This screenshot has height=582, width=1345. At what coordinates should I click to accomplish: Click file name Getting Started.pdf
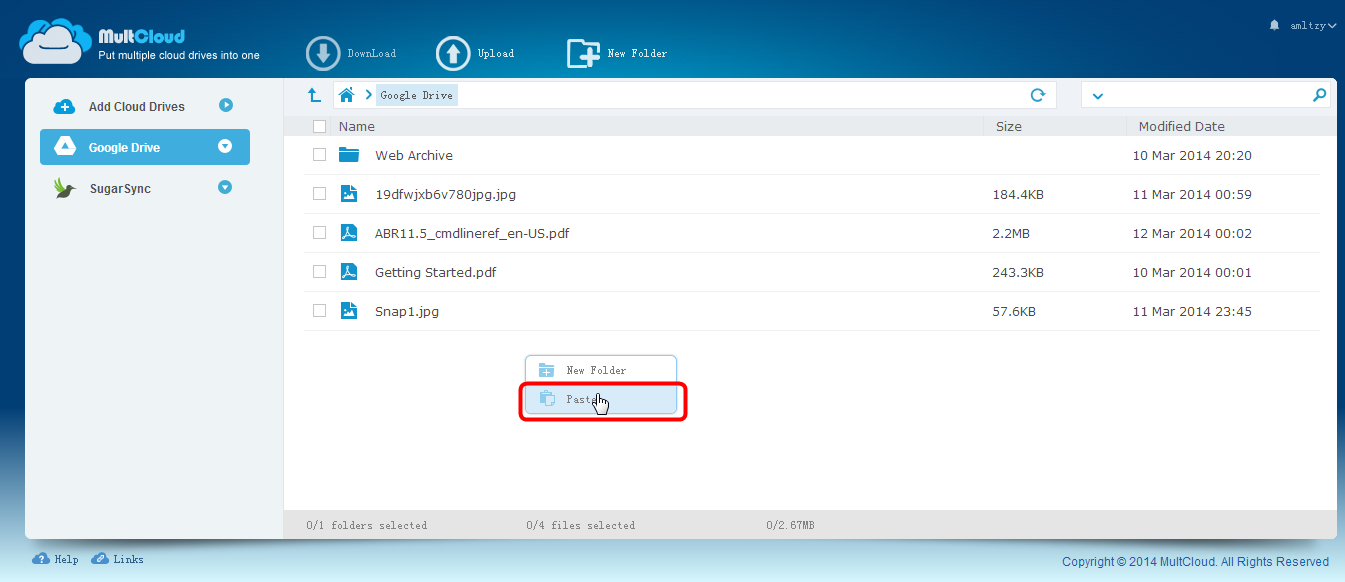[436, 272]
